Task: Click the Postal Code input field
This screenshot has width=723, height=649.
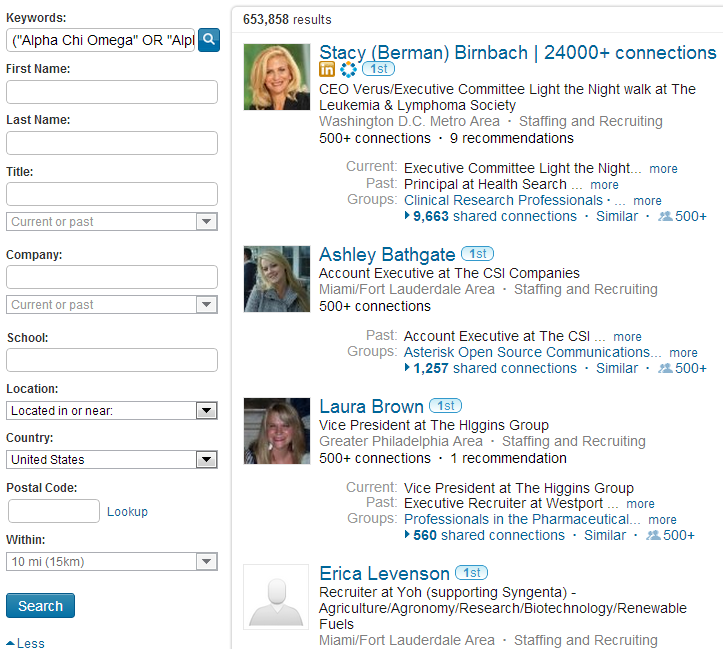Action: (53, 511)
